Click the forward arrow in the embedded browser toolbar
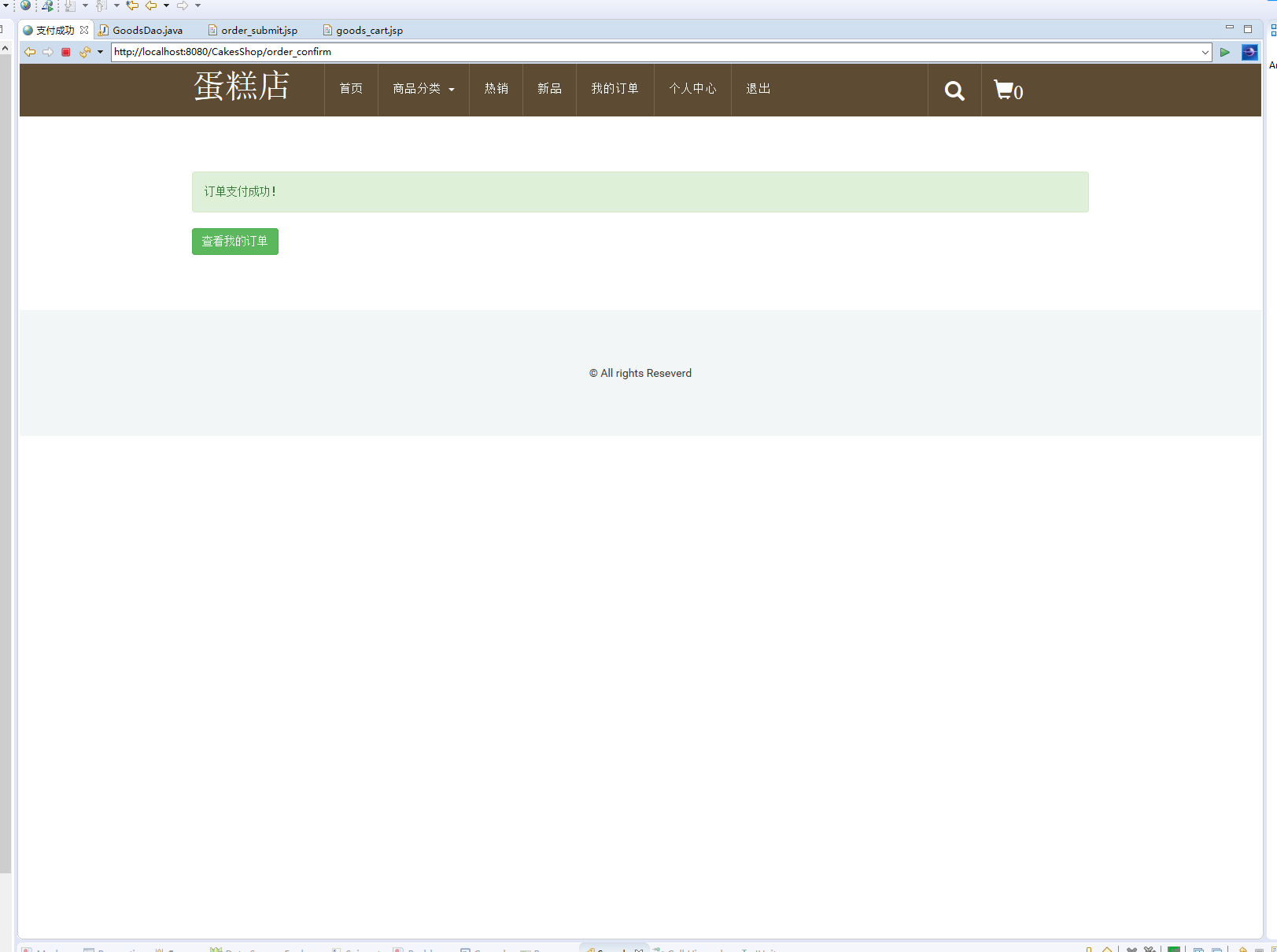The image size is (1277, 952). click(47, 52)
